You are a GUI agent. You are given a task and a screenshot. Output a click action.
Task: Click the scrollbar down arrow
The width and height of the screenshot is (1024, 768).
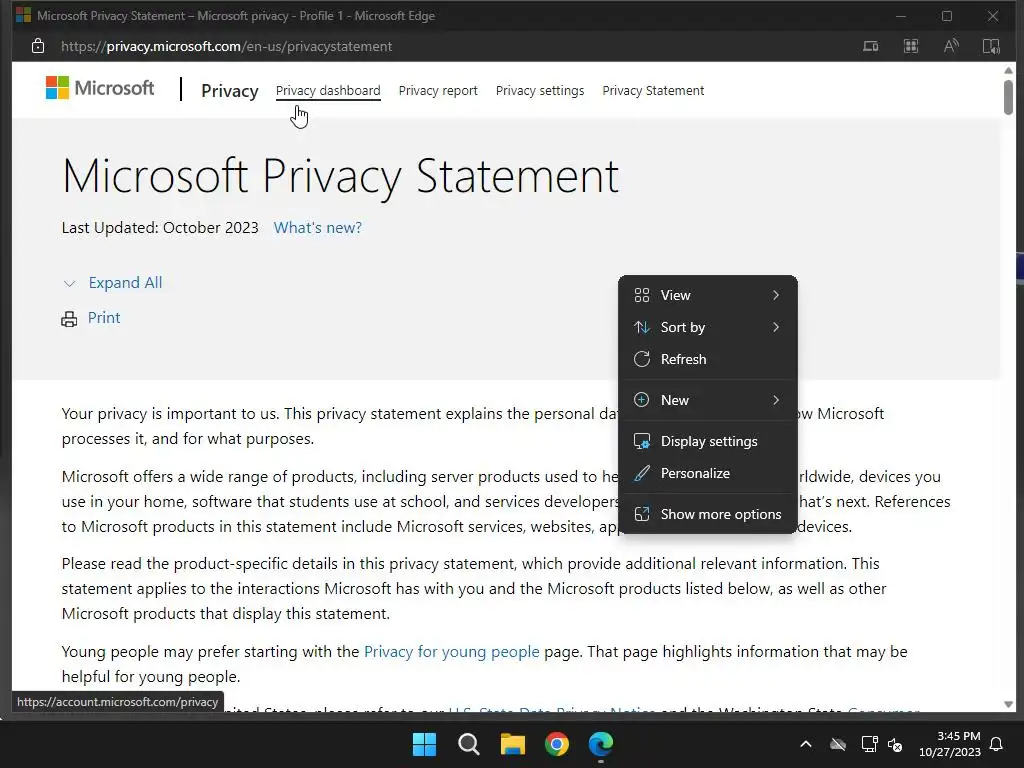[x=1008, y=704]
